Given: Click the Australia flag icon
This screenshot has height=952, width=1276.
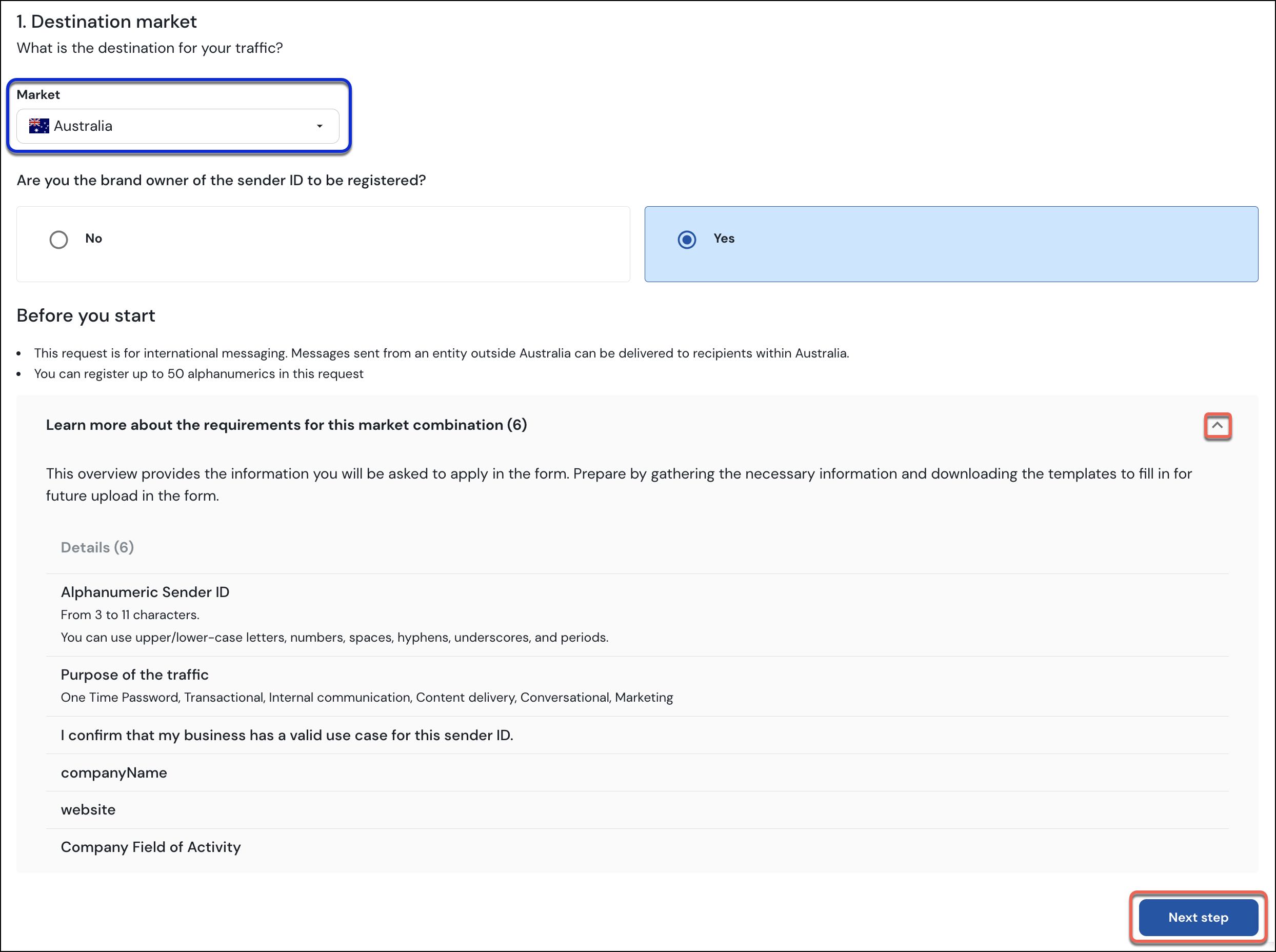Looking at the screenshot, I should click(39, 126).
